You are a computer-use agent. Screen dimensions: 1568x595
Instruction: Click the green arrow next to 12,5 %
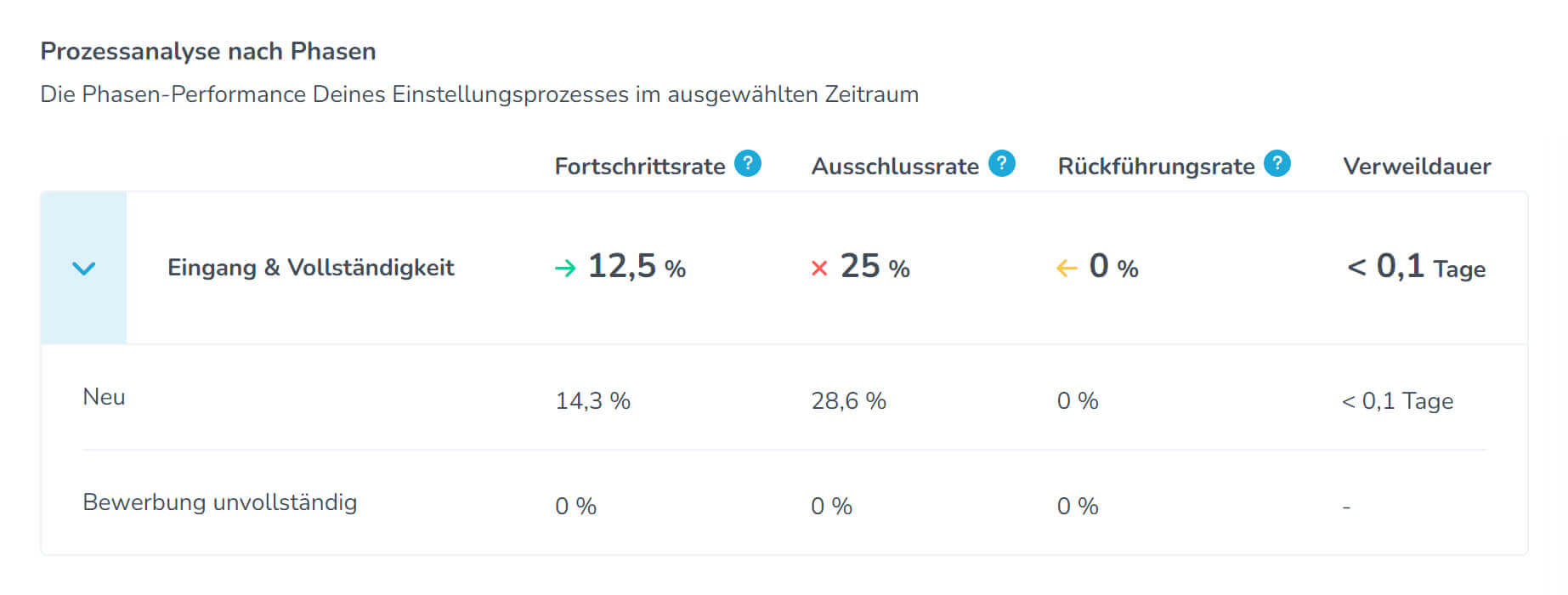pyautogui.click(x=565, y=269)
